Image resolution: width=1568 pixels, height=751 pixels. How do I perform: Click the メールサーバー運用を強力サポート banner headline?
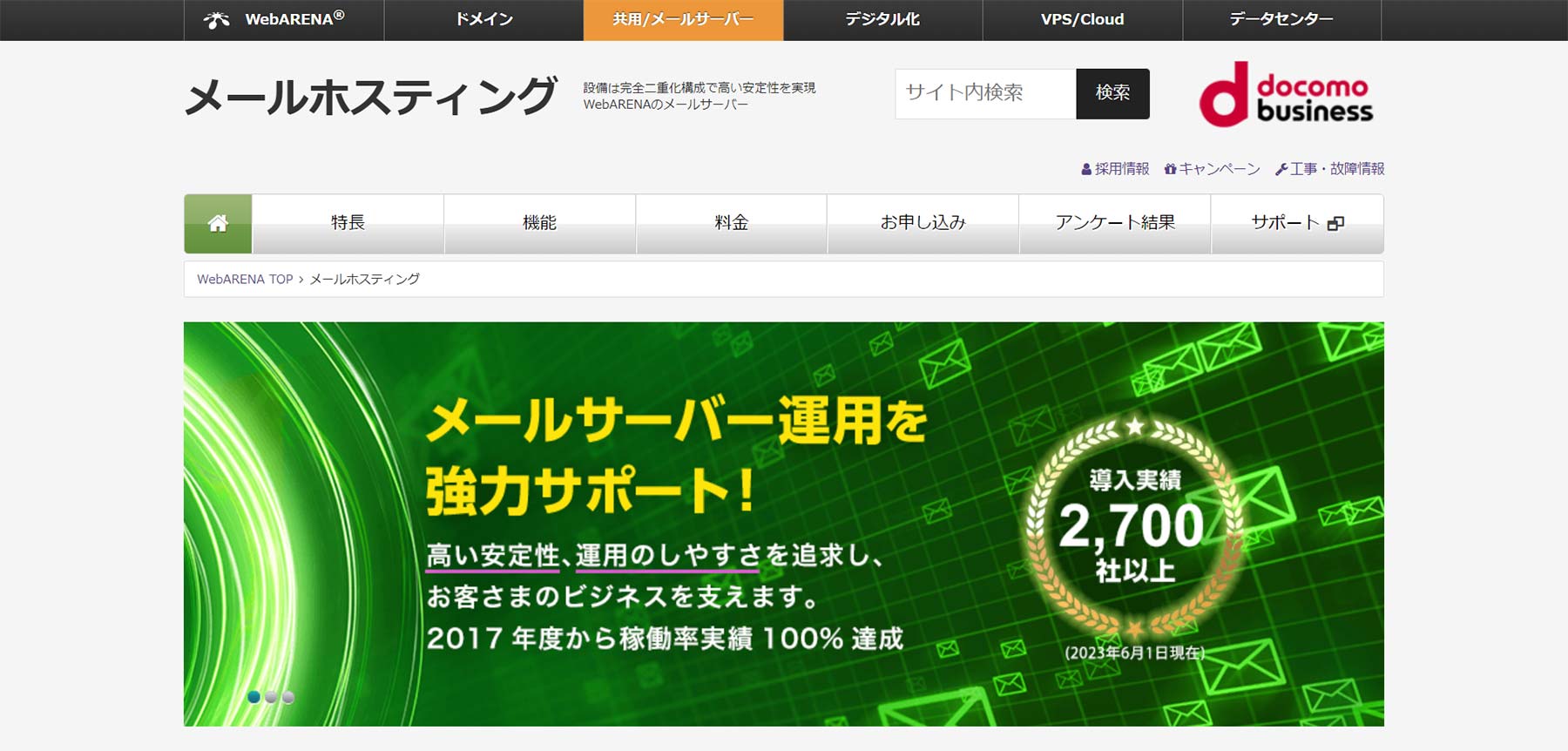[x=676, y=456]
